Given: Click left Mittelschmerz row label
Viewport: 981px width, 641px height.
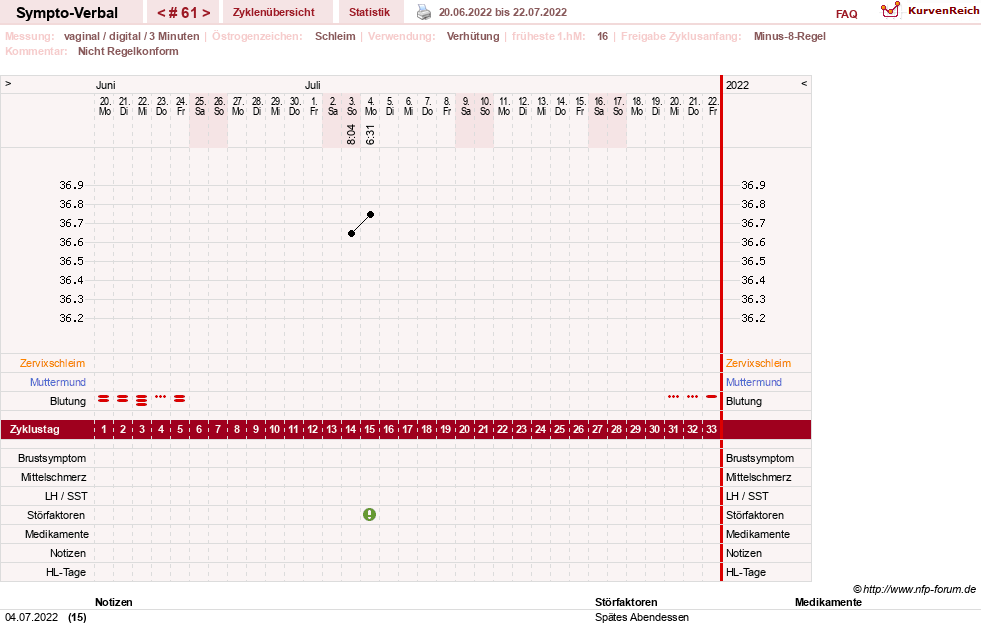Looking at the screenshot, I should pos(54,477).
